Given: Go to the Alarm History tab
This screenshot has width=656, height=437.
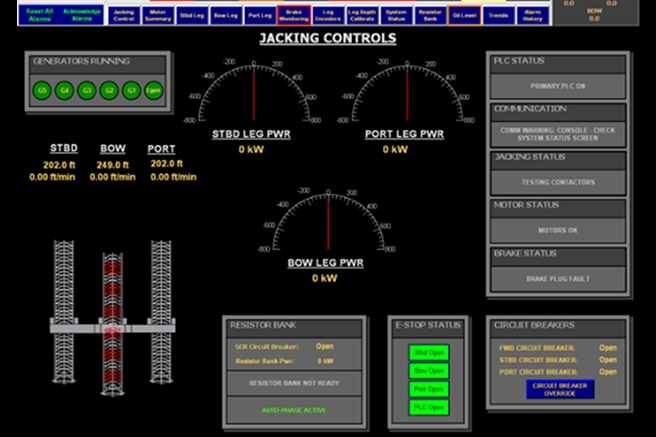Looking at the screenshot, I should click(533, 16).
